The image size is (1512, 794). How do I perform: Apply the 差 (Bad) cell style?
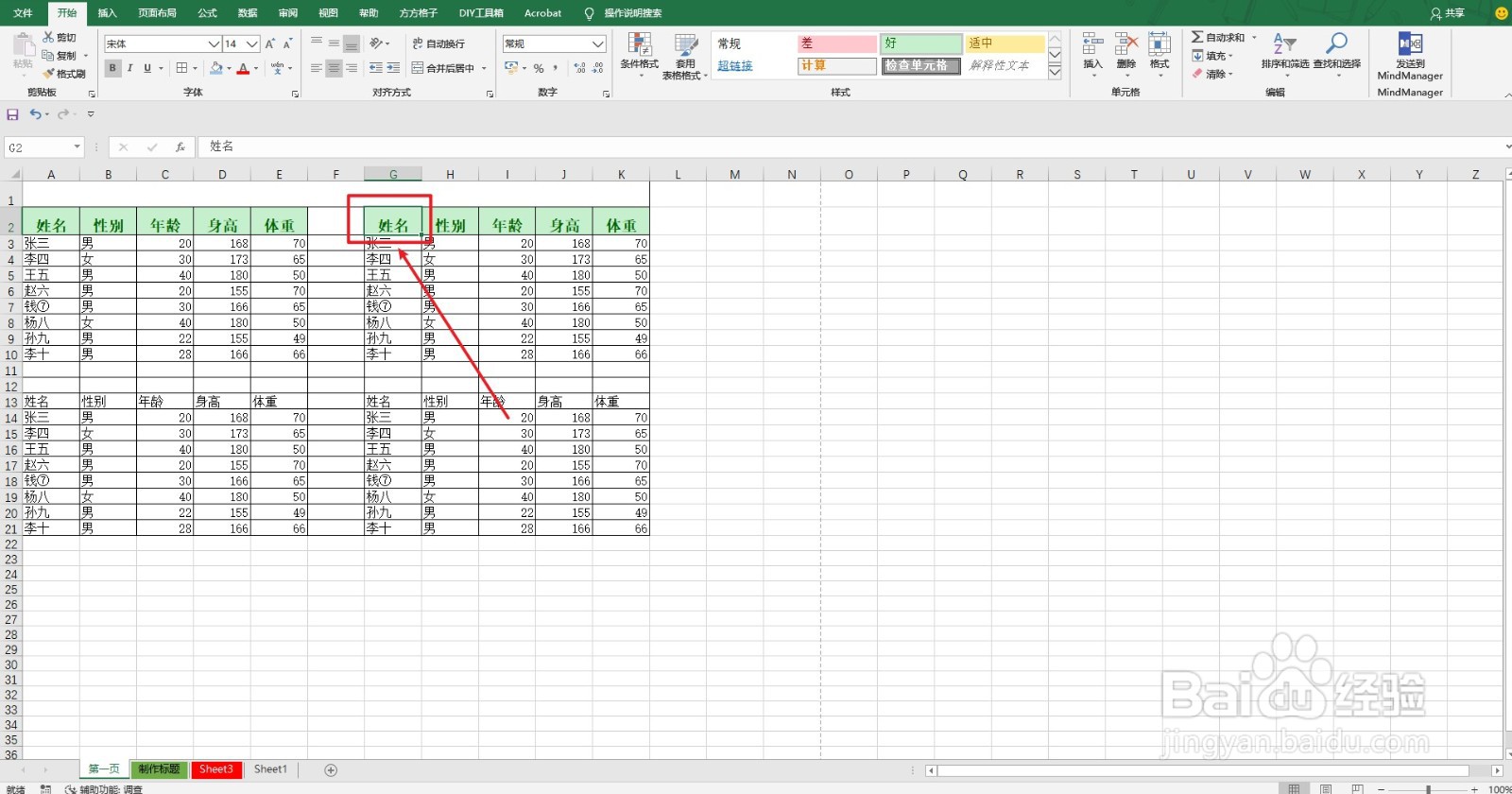[x=837, y=43]
